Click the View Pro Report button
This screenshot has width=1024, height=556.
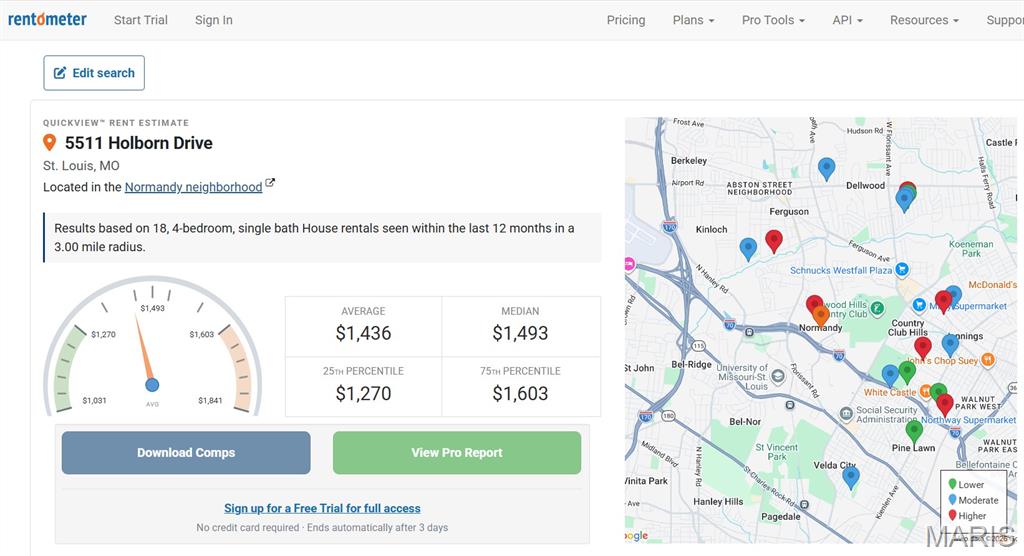click(457, 452)
